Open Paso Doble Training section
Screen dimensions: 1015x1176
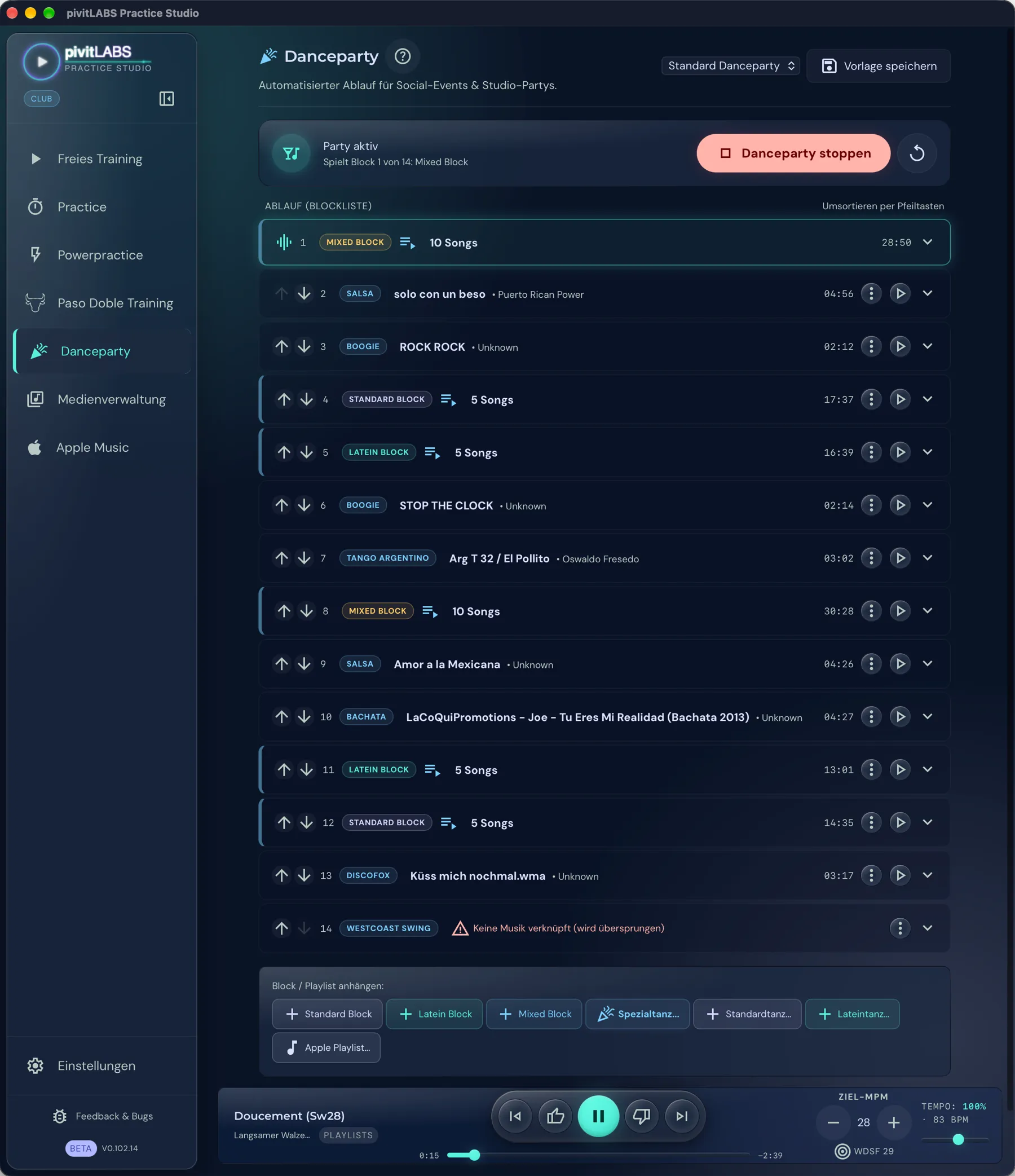click(x=102, y=303)
